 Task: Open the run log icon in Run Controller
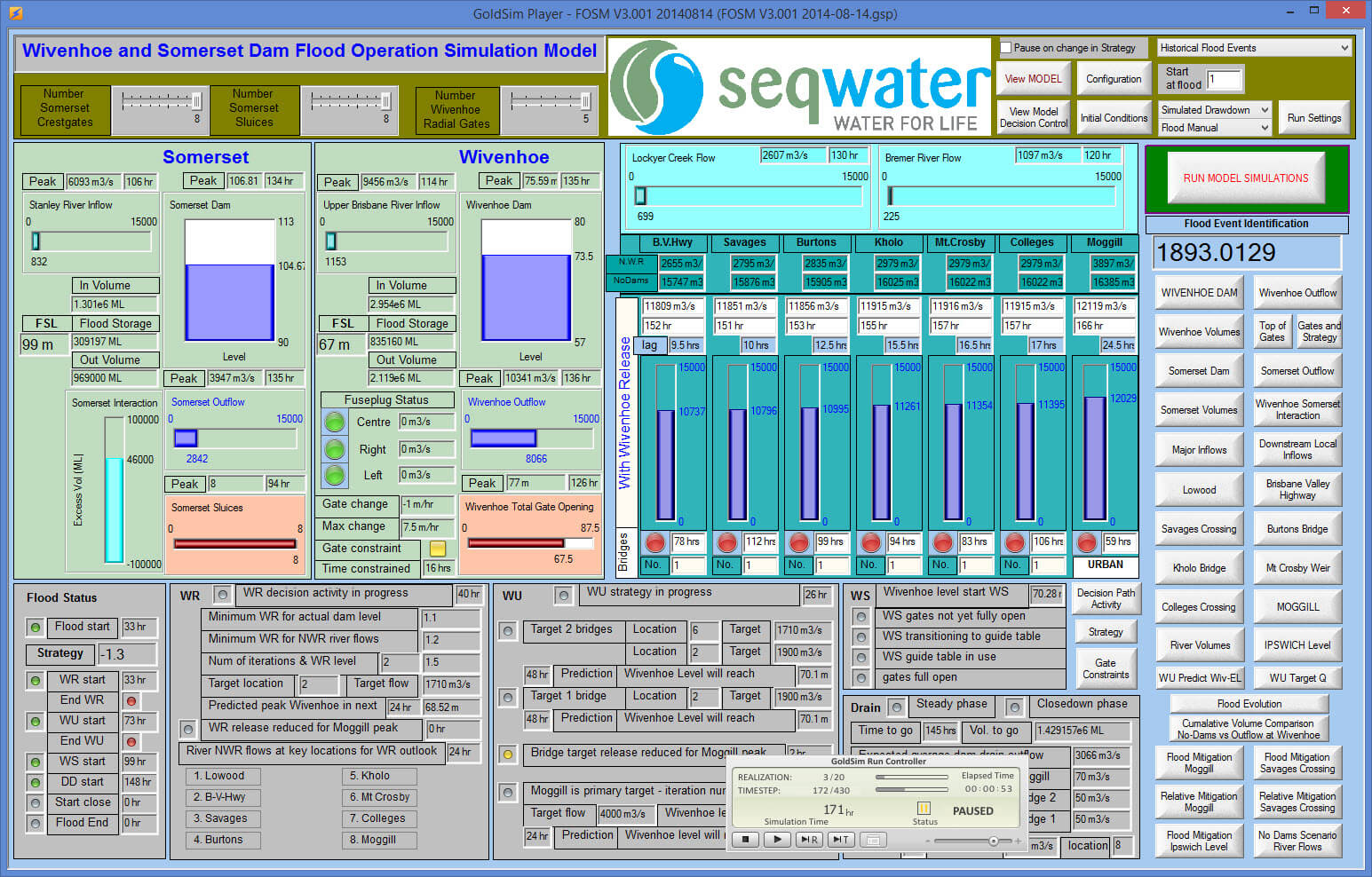point(873,839)
